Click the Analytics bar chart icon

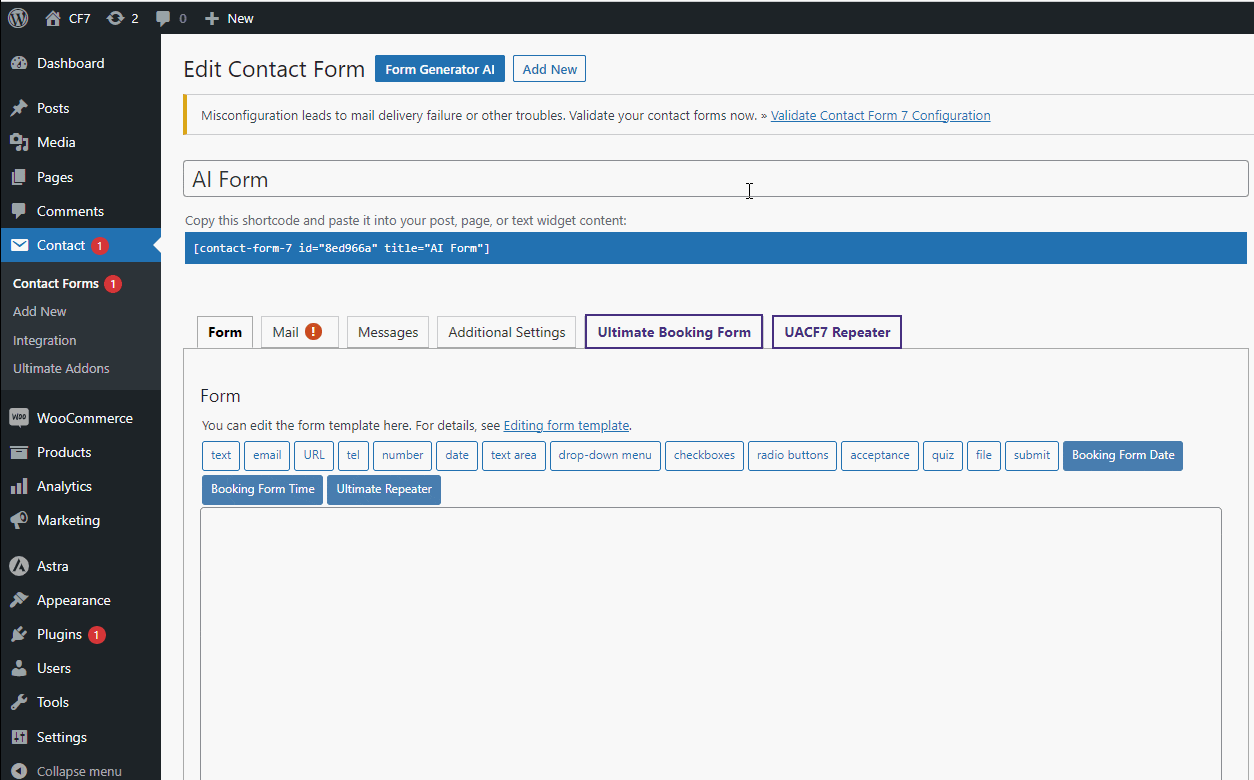19,486
